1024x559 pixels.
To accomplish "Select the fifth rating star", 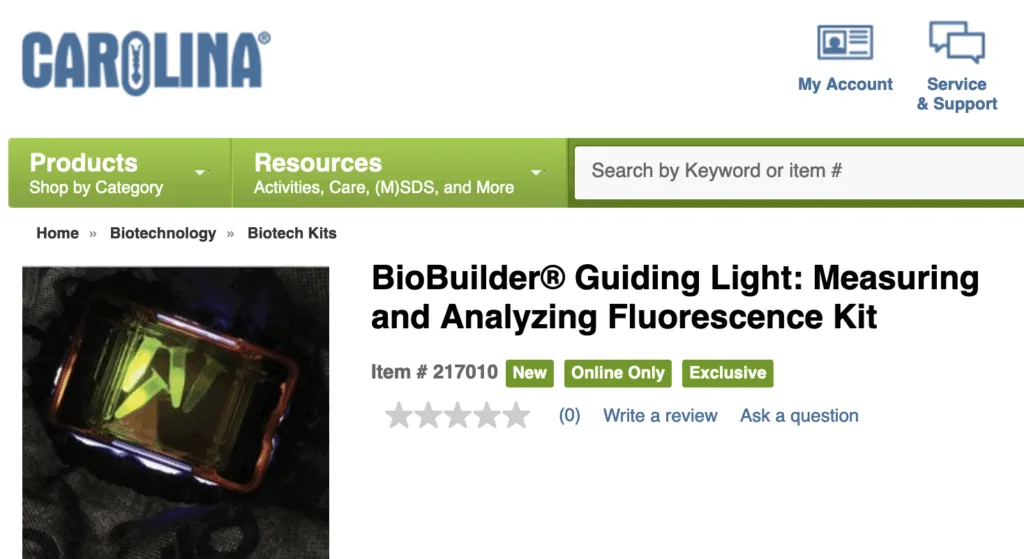I will click(x=516, y=416).
